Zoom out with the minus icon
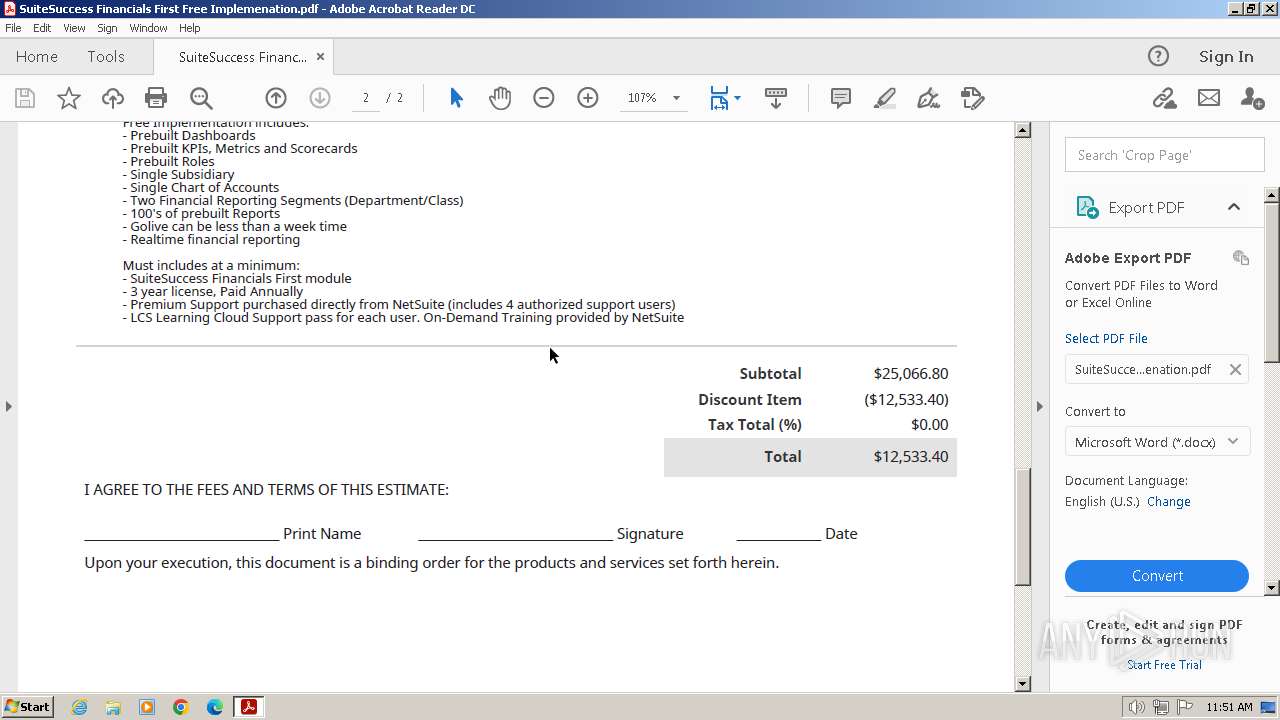The height and width of the screenshot is (720, 1280). pos(544,98)
